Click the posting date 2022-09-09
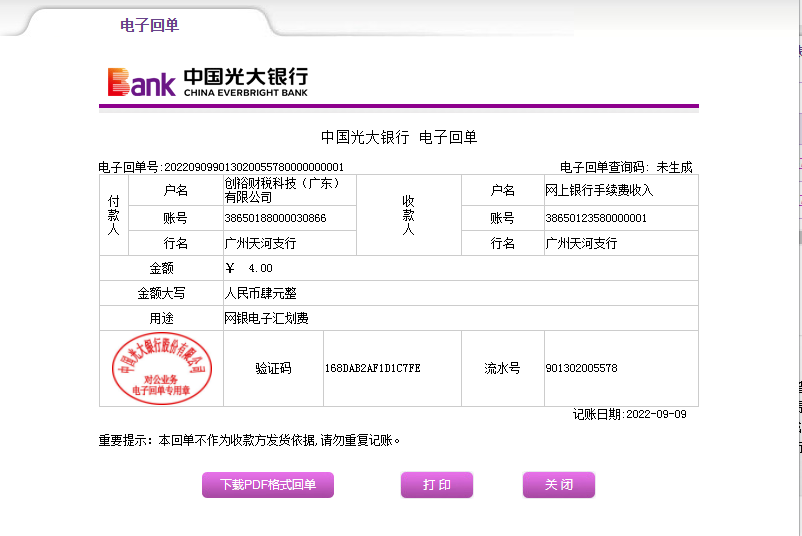Viewport: 802px width, 536px height. pyautogui.click(x=655, y=414)
